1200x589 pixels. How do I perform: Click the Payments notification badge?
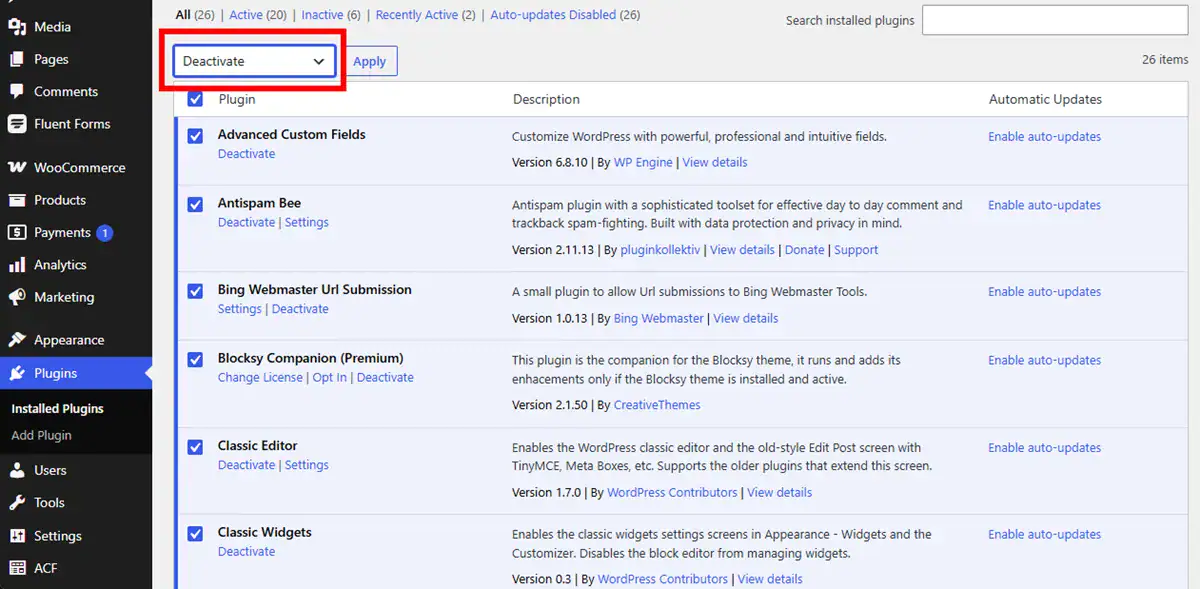105,233
